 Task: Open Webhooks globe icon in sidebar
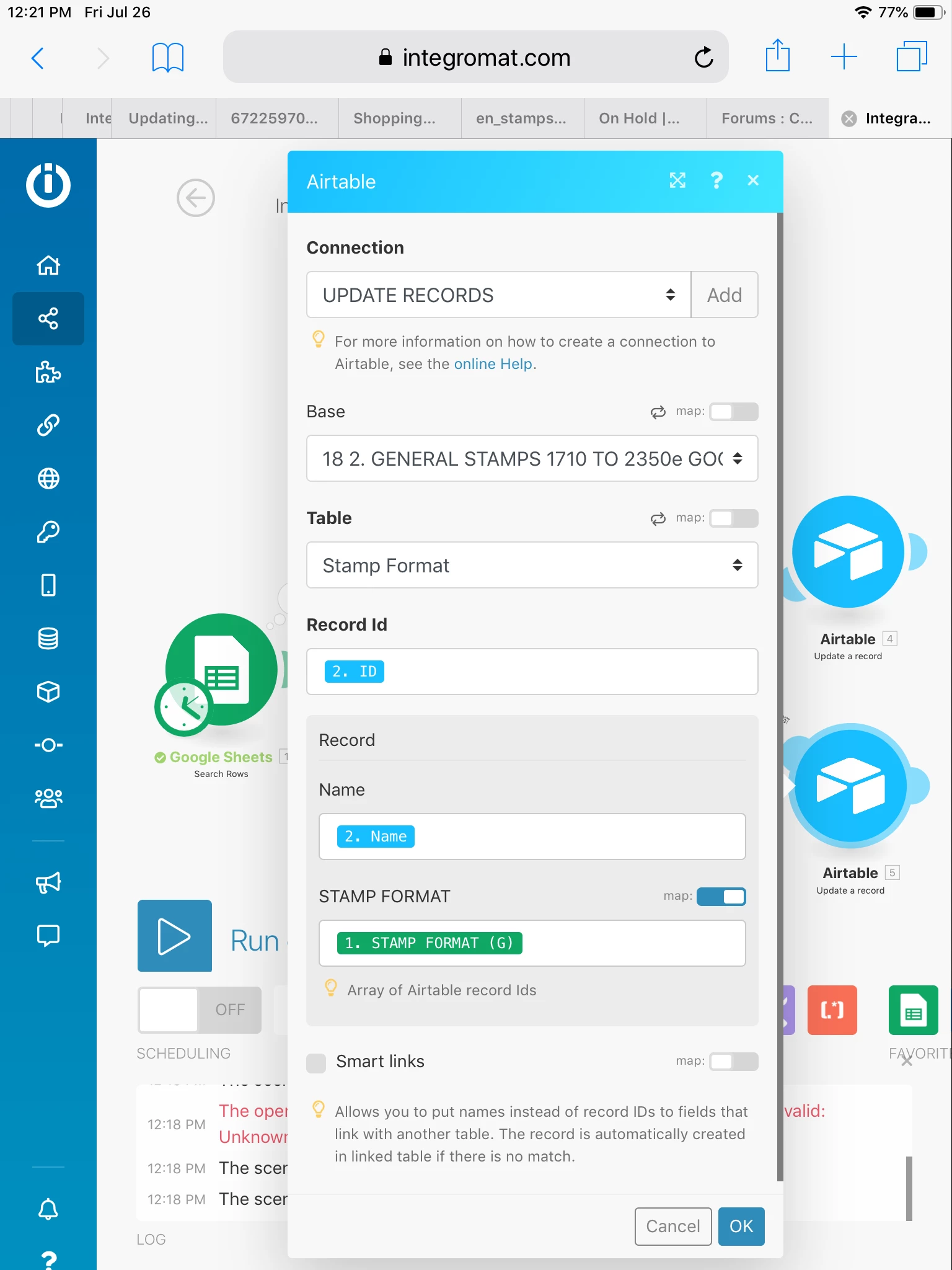[48, 479]
